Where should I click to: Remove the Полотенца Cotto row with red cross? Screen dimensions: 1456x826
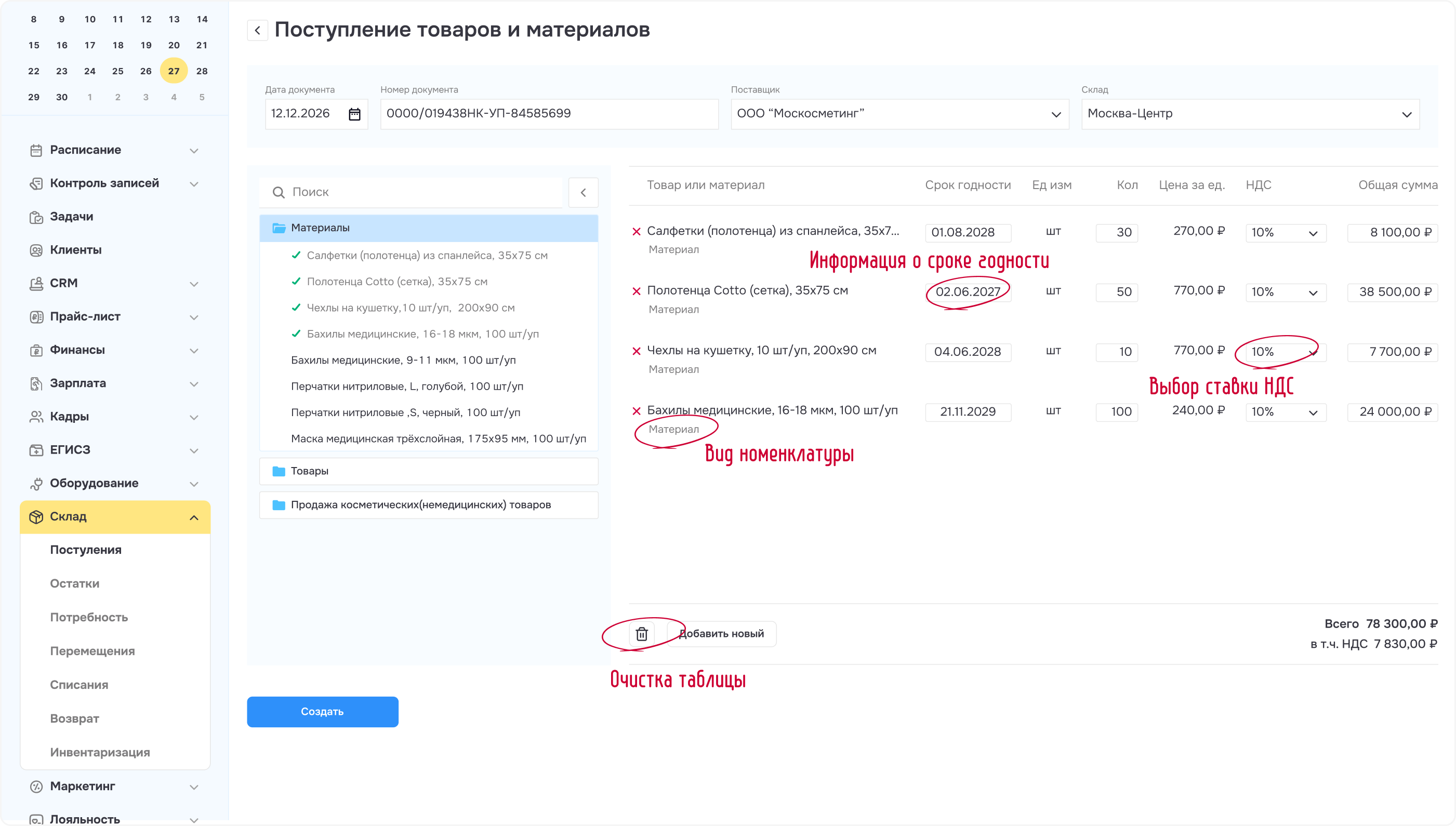coord(637,291)
